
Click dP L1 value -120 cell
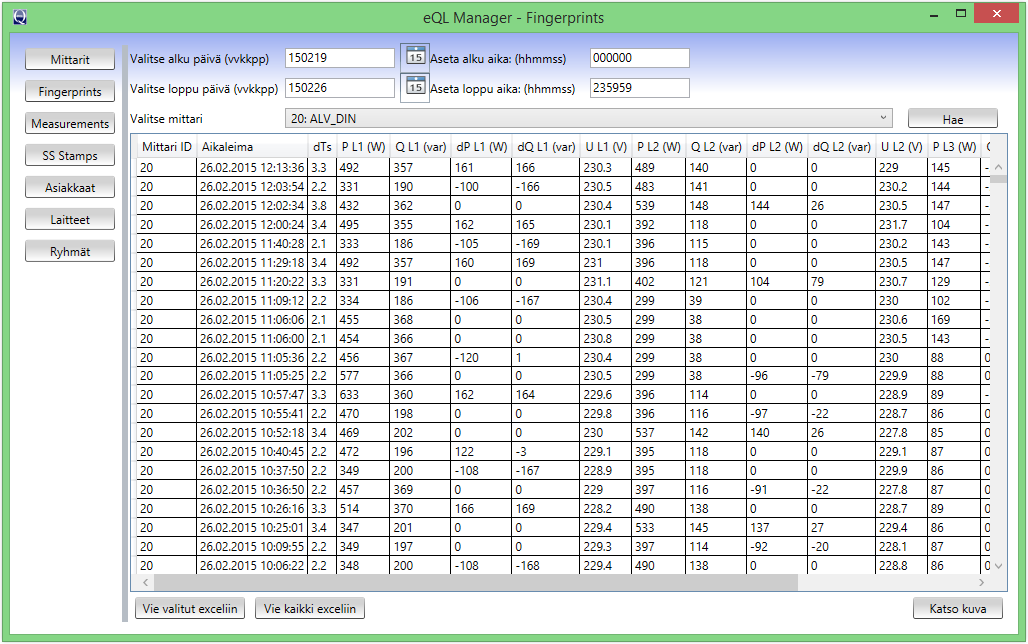(x=481, y=358)
